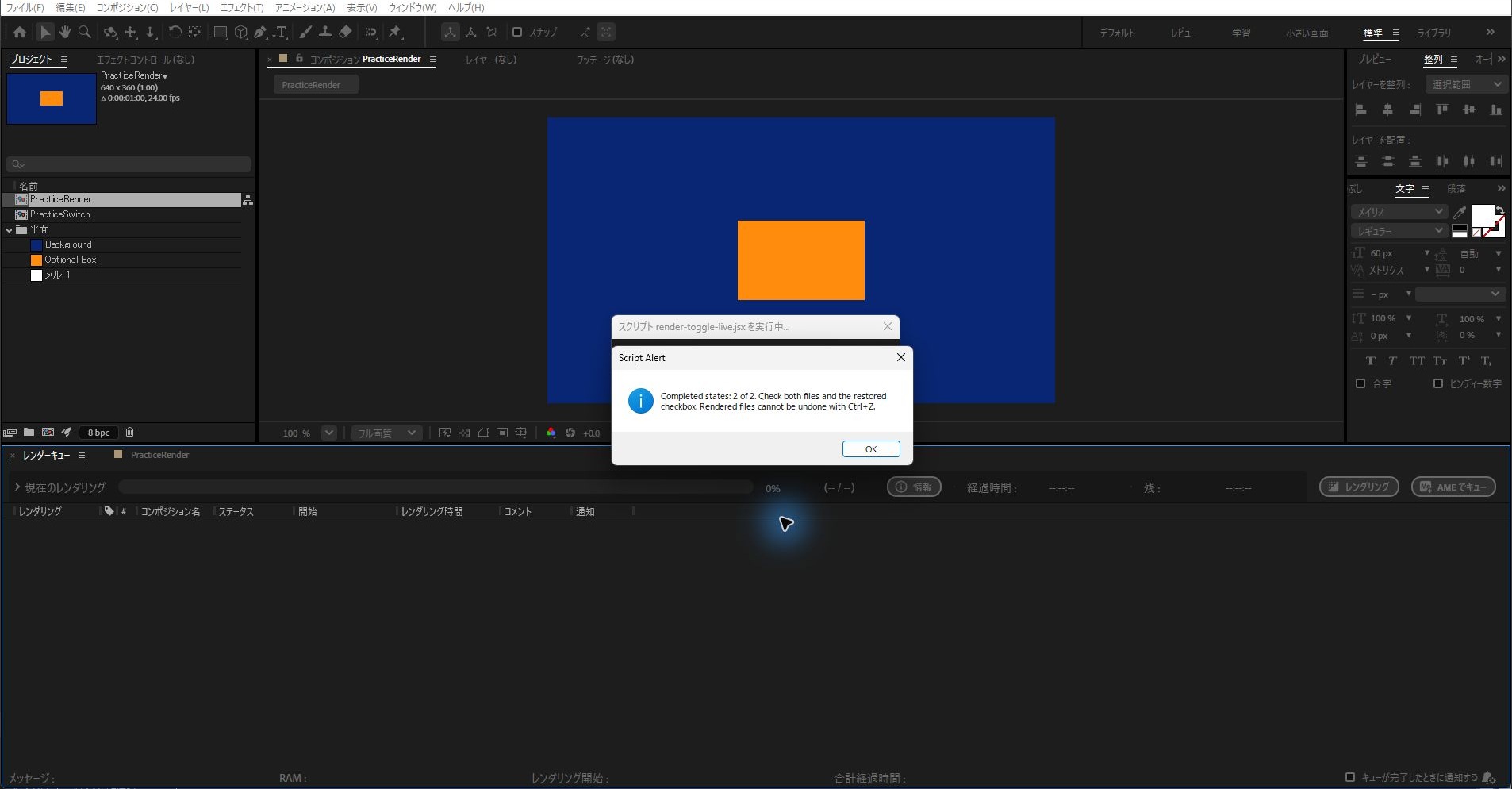Click the trash icon in Project panel
The width and height of the screenshot is (1512, 789).
(x=130, y=433)
